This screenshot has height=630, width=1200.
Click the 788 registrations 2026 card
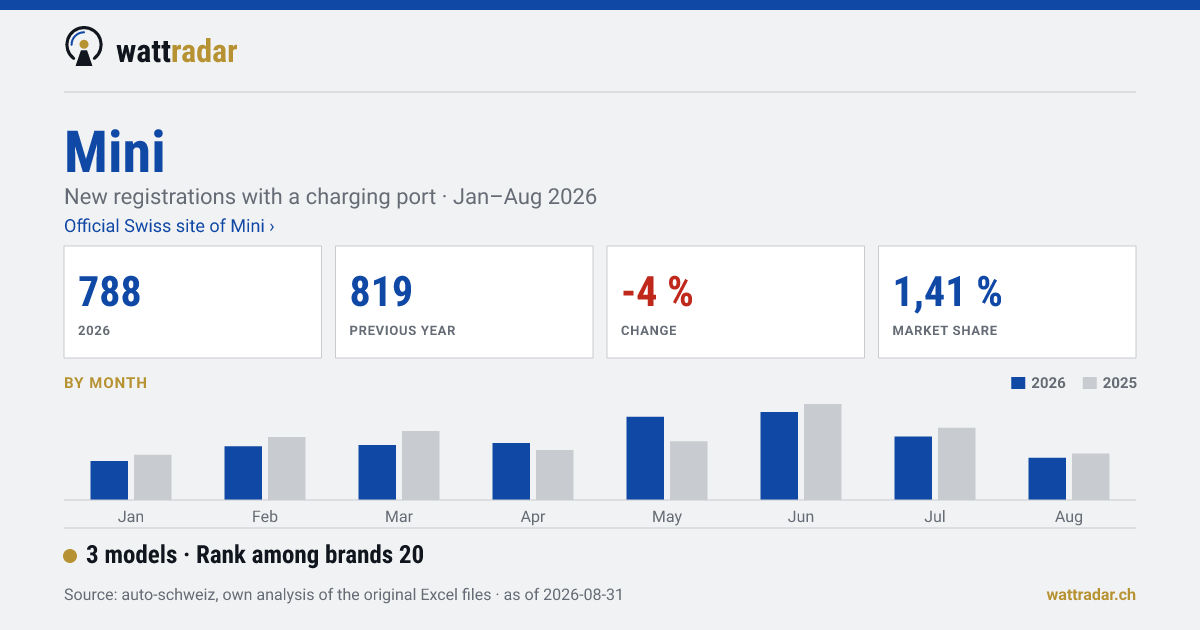tap(193, 302)
